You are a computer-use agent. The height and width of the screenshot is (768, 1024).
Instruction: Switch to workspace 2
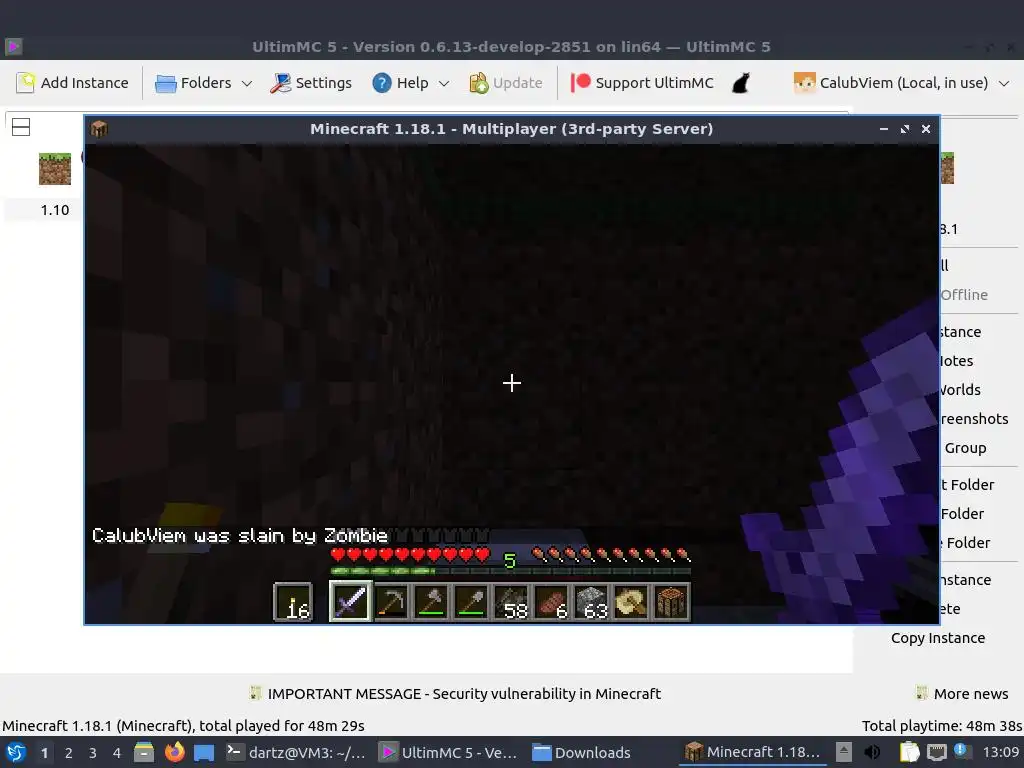coord(69,753)
